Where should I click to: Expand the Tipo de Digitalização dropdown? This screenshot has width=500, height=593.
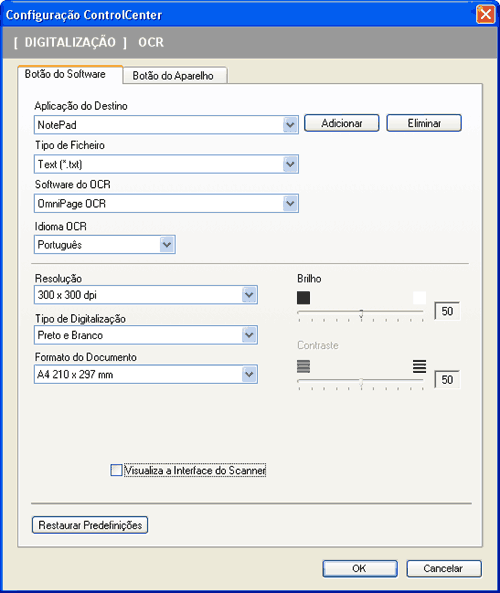[x=249, y=335]
